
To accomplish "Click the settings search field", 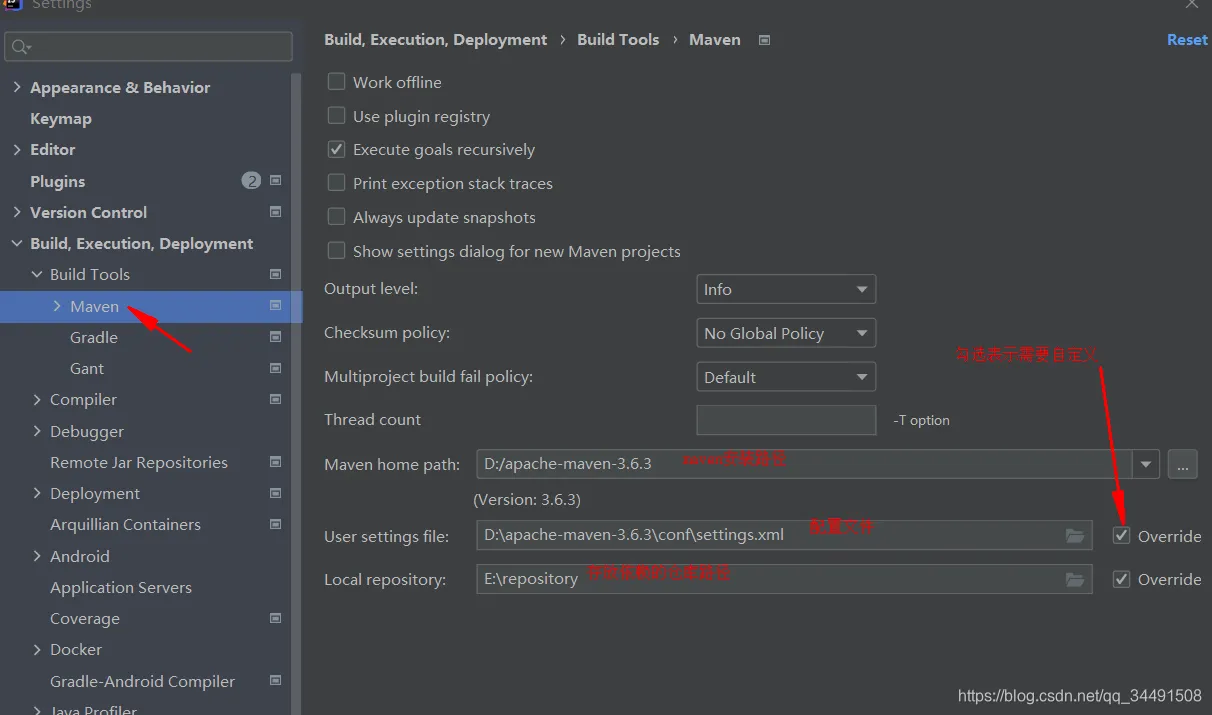I will (x=149, y=47).
